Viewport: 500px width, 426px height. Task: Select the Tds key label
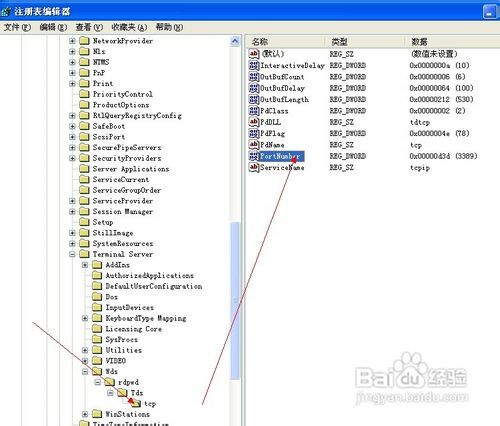pos(137,393)
